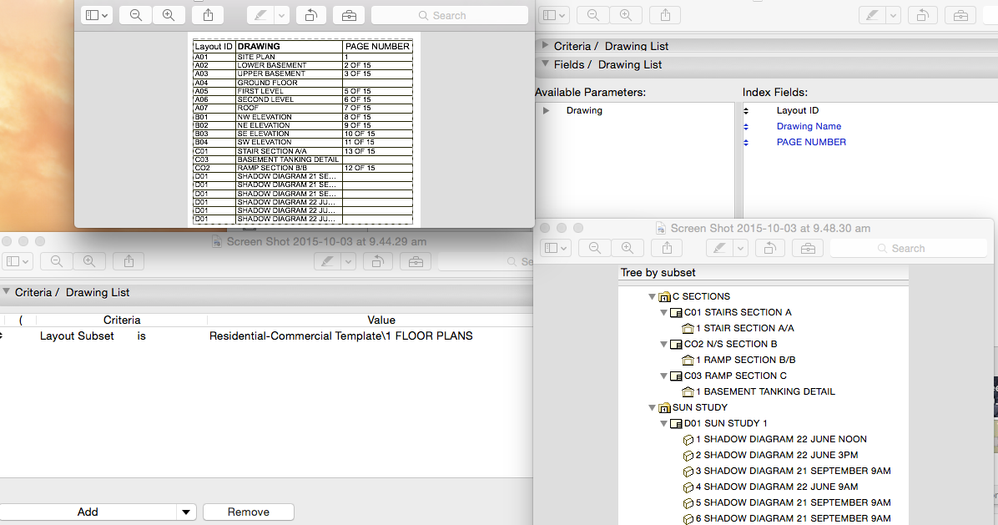Share the 9.44.29 am screenshot

[129, 261]
